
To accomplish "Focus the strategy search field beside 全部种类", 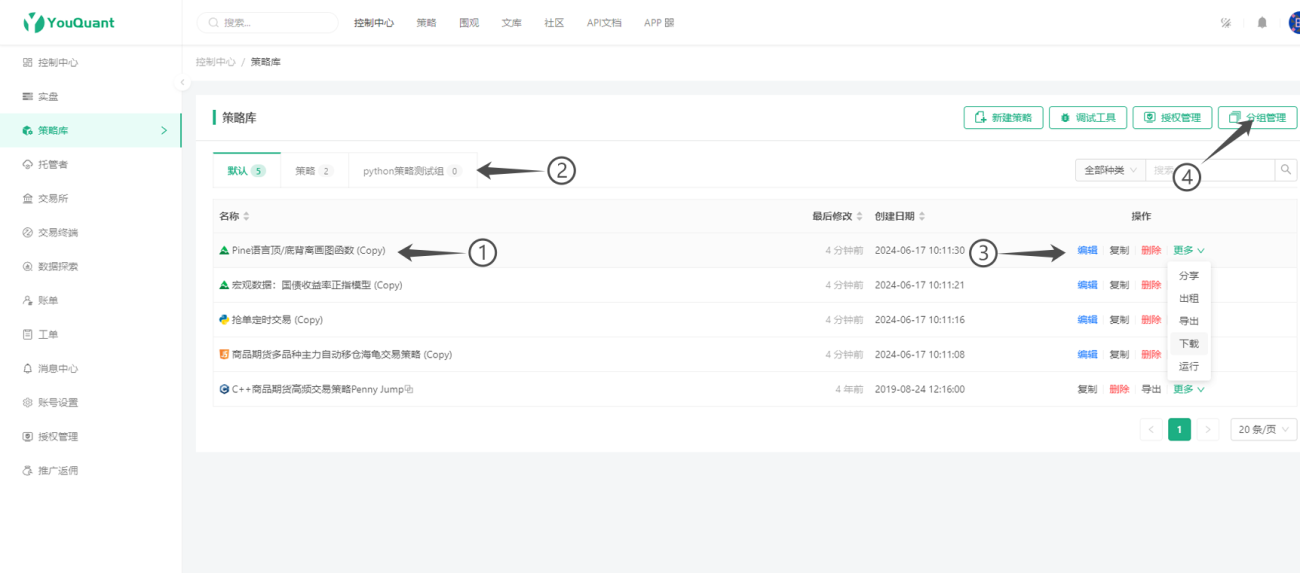I will [1210, 170].
